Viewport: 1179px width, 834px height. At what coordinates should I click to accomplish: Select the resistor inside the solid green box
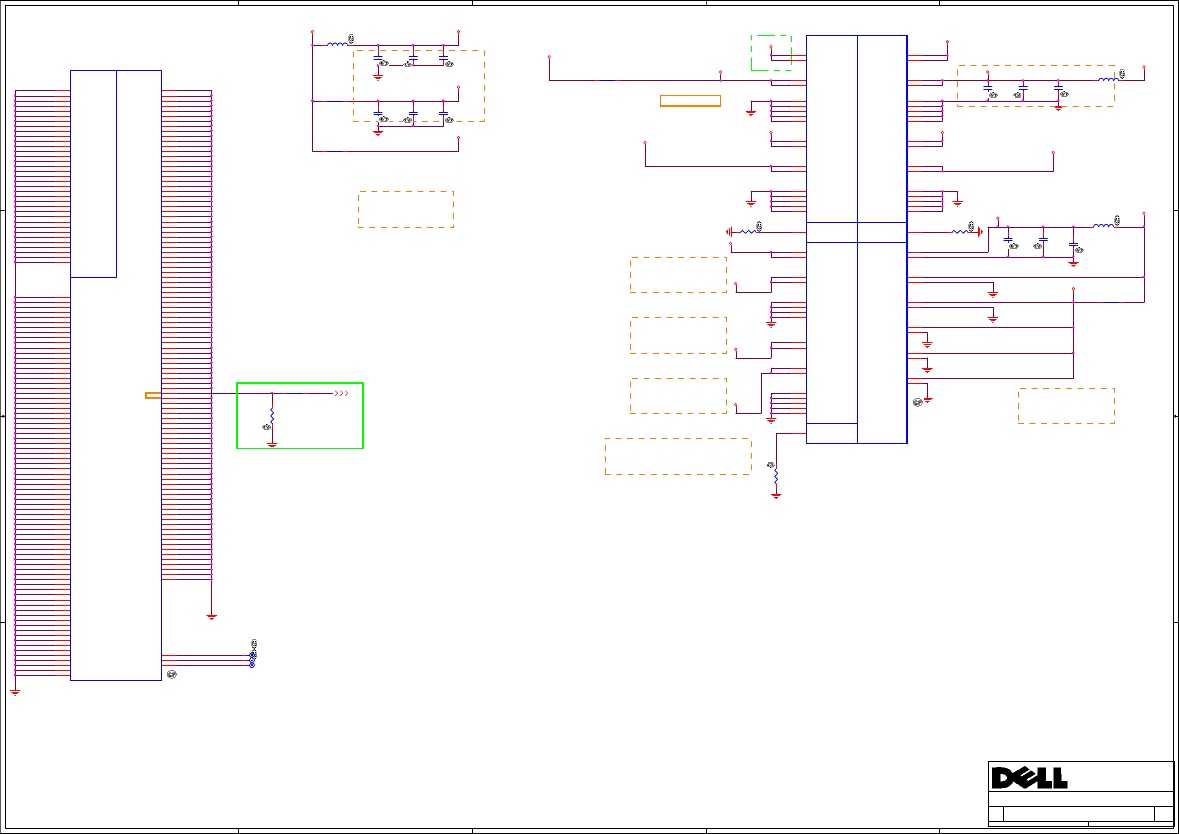272,416
